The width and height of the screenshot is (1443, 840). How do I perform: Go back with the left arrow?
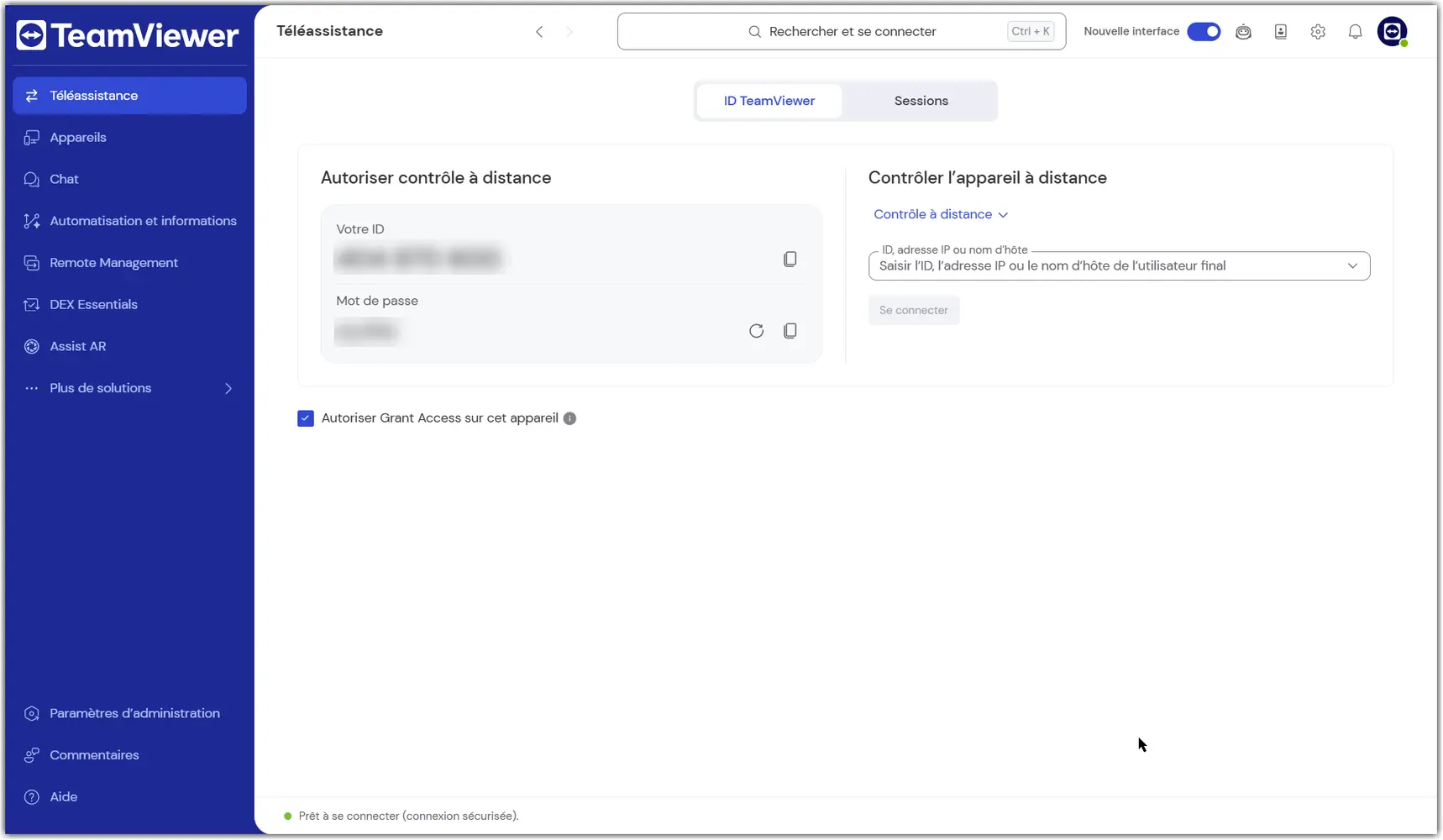(539, 32)
